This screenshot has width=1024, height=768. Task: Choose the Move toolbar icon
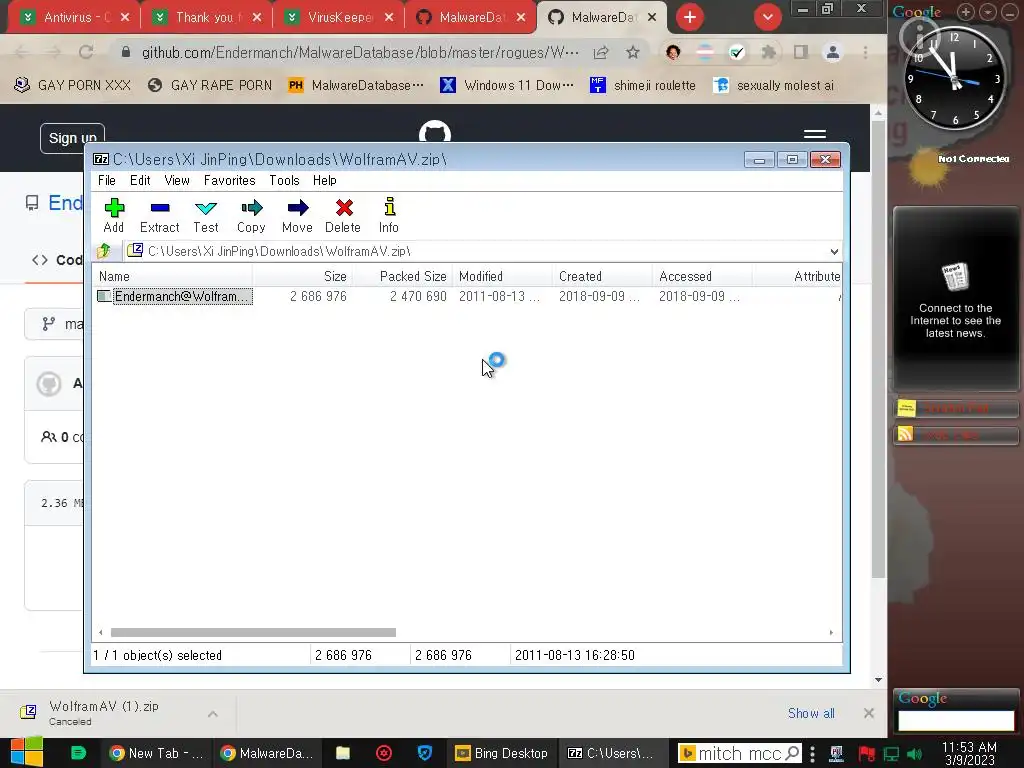coord(297,216)
